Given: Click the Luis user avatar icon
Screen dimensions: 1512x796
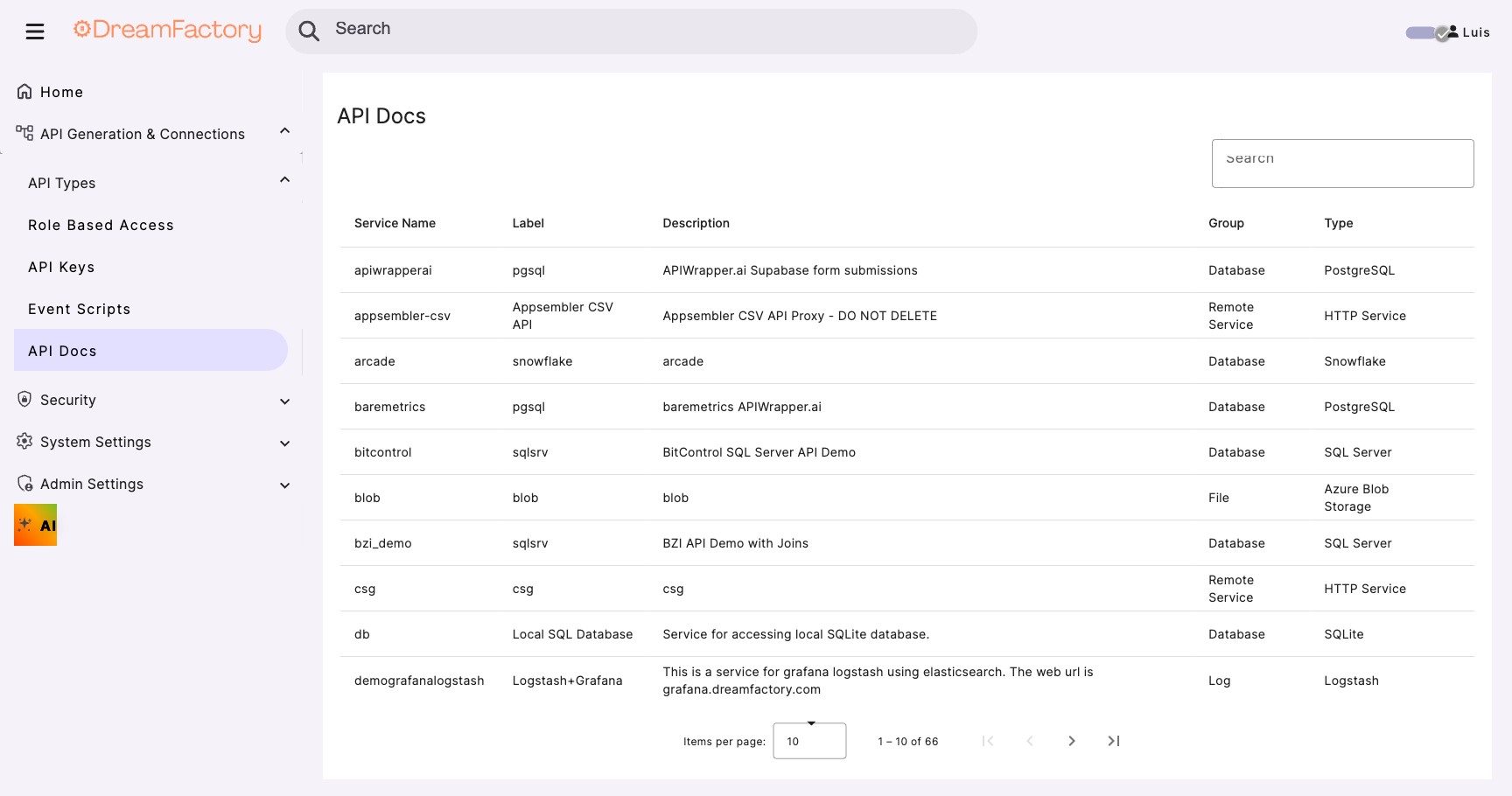Looking at the screenshot, I should coord(1452,31).
